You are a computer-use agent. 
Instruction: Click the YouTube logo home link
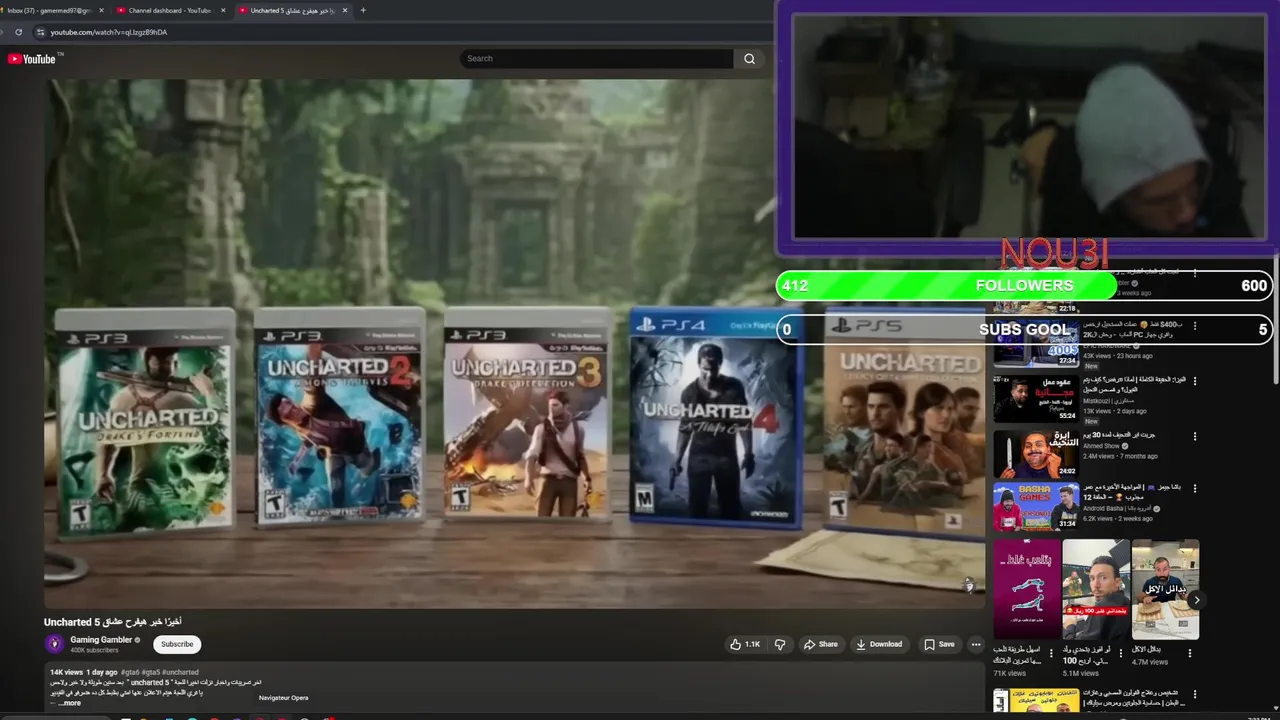point(32,59)
